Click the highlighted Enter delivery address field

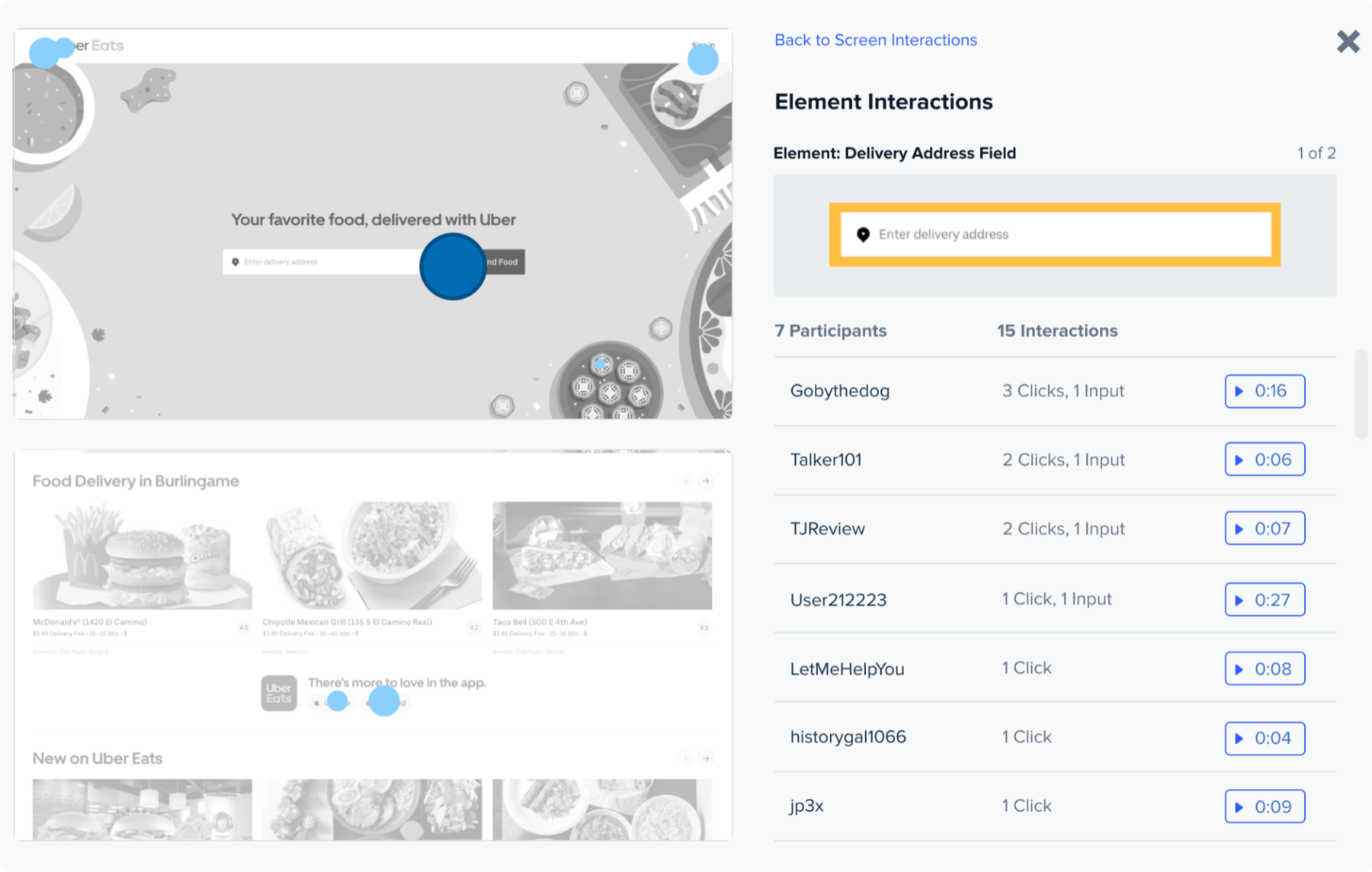pos(1055,234)
